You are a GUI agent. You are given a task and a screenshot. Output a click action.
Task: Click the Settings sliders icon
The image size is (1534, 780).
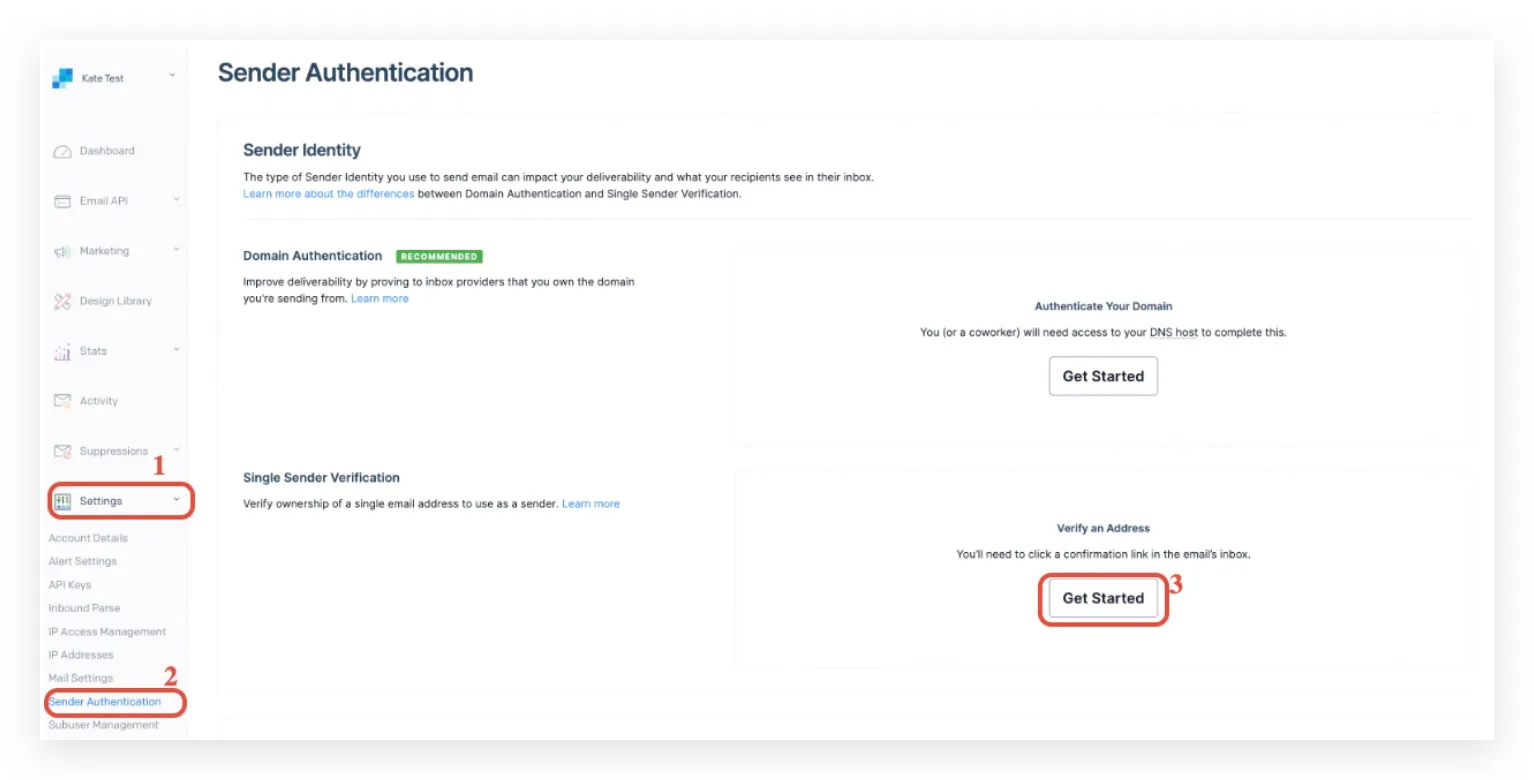click(x=62, y=501)
